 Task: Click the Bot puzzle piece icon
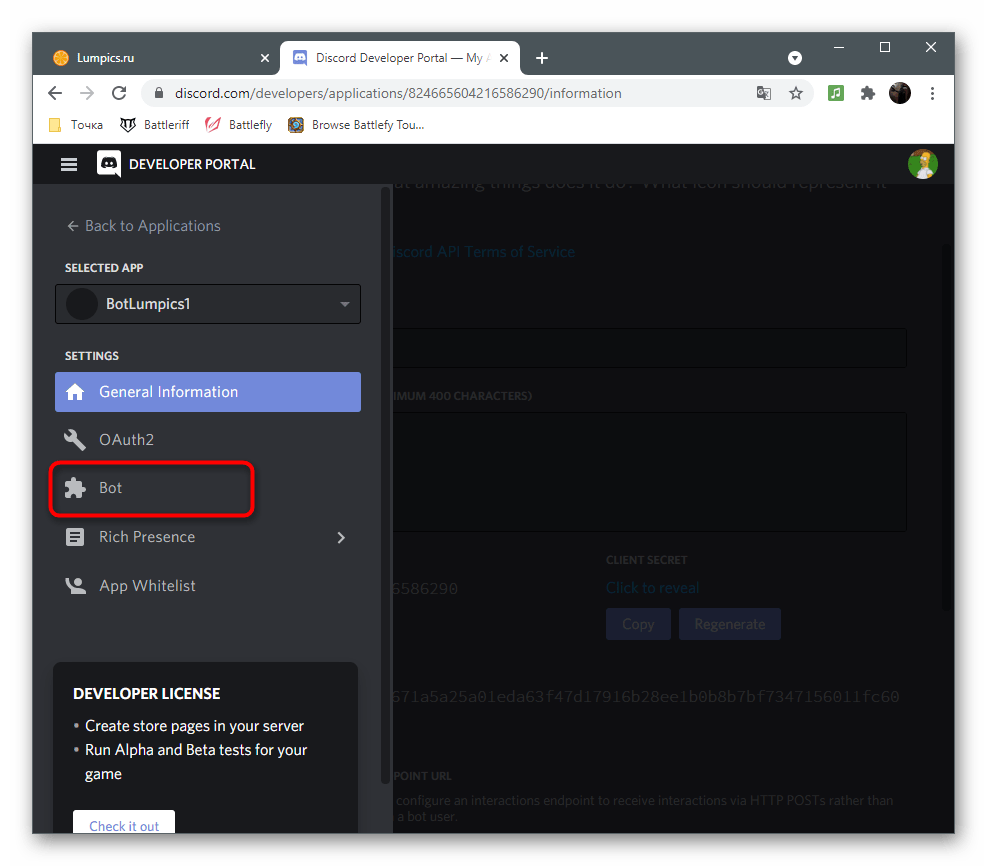(75, 488)
